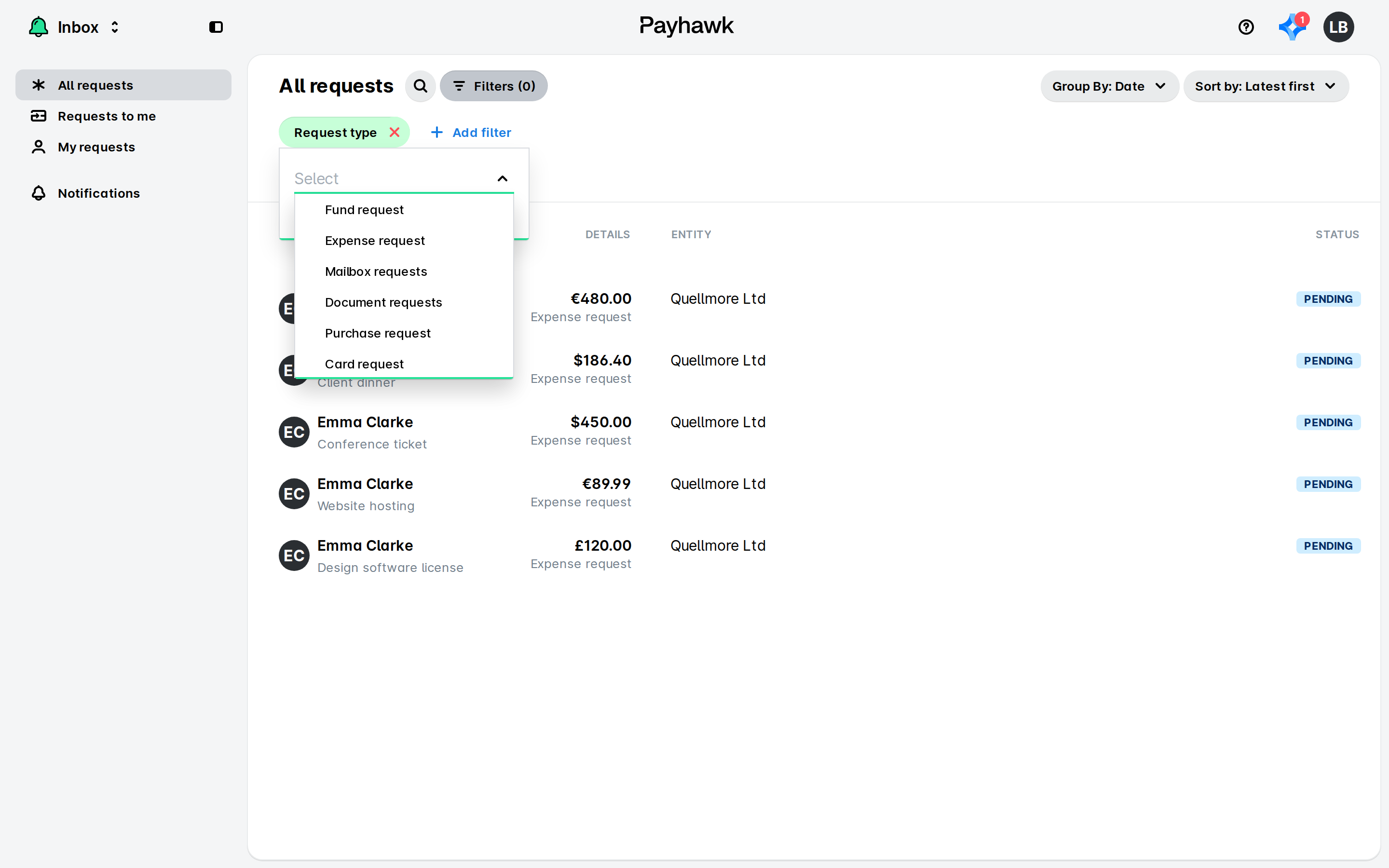The height and width of the screenshot is (868, 1389).
Task: Expand the Inbox switcher arrows
Action: coord(115,27)
